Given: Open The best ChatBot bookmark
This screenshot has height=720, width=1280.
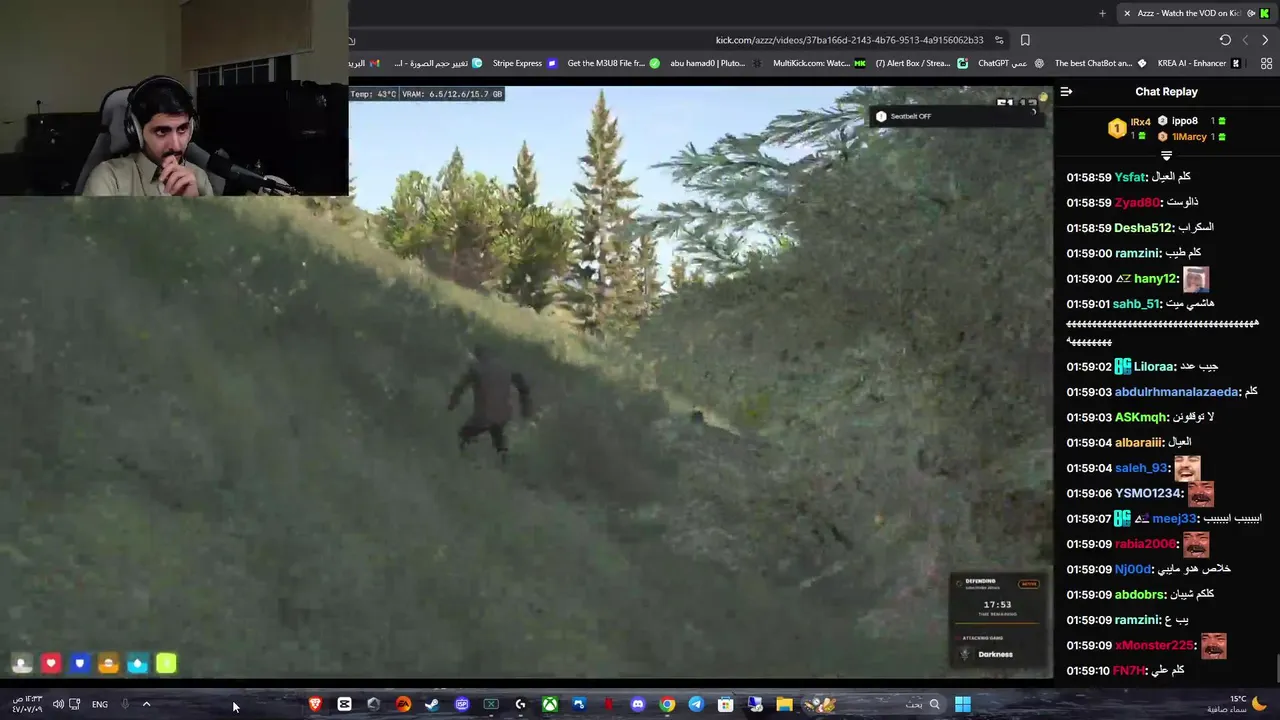Looking at the screenshot, I should point(1100,63).
